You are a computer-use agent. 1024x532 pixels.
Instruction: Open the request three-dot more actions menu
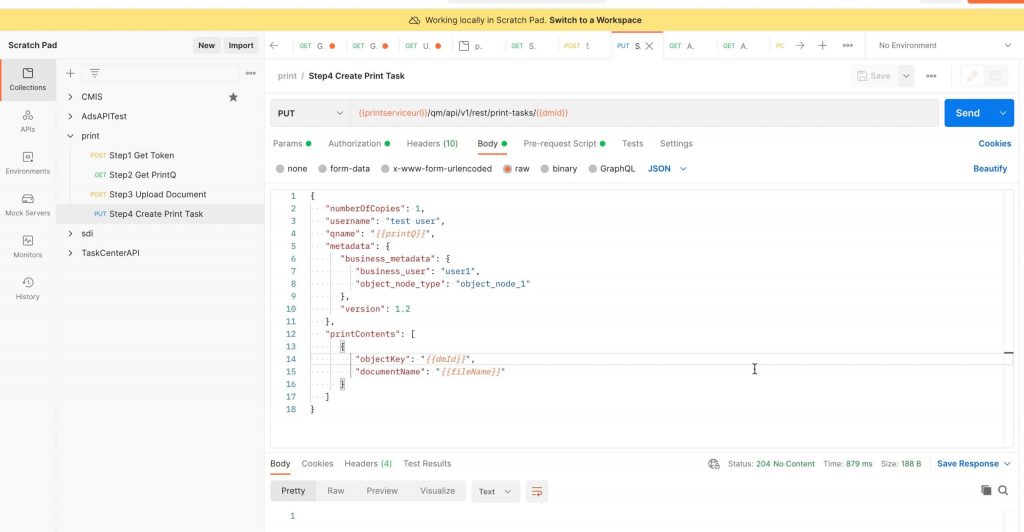coord(931,76)
